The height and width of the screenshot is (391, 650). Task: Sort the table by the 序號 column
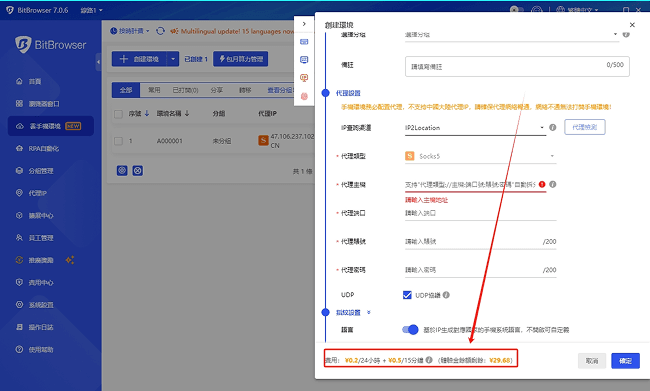[x=139, y=114]
